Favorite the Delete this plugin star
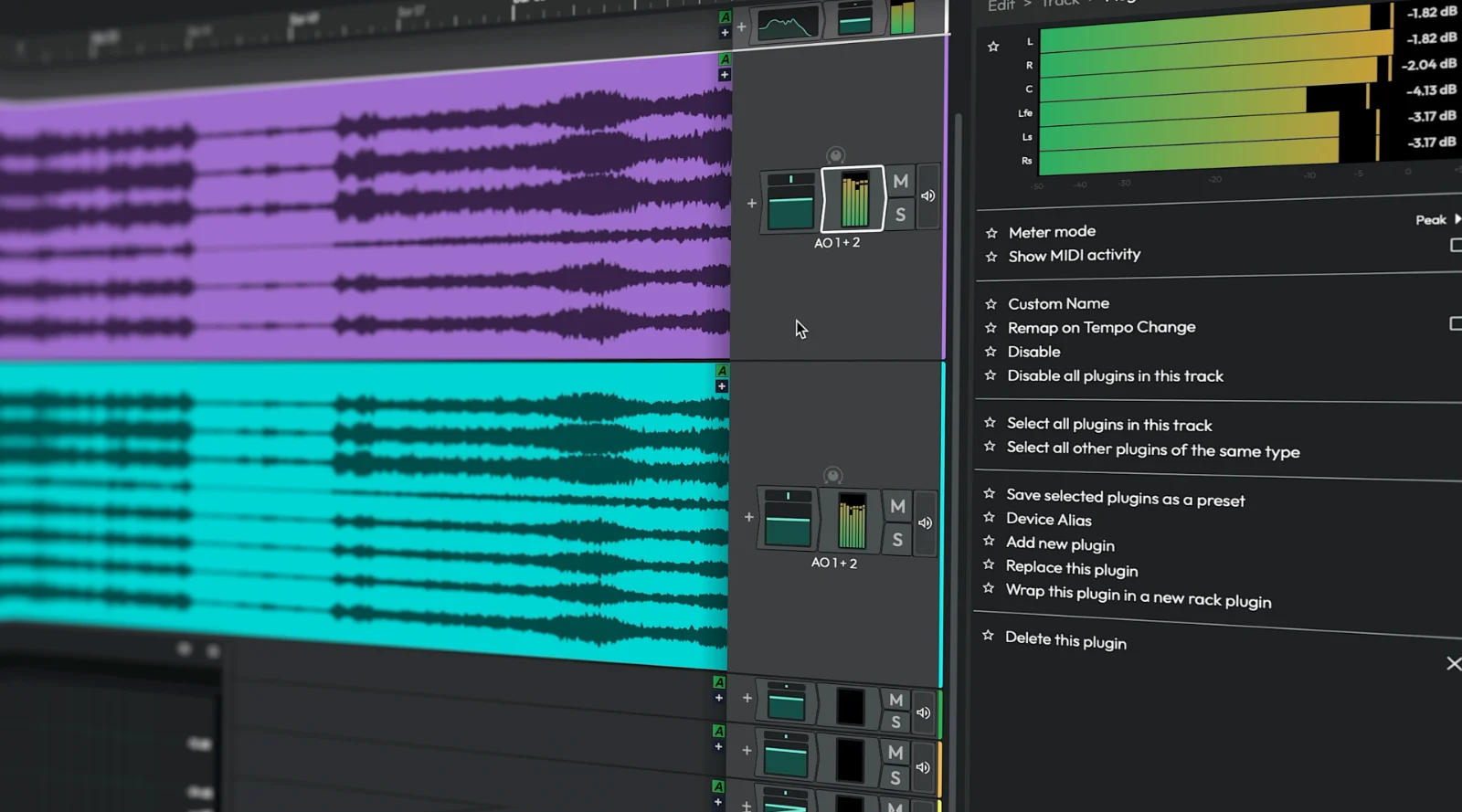The image size is (1462, 812). 988,635
